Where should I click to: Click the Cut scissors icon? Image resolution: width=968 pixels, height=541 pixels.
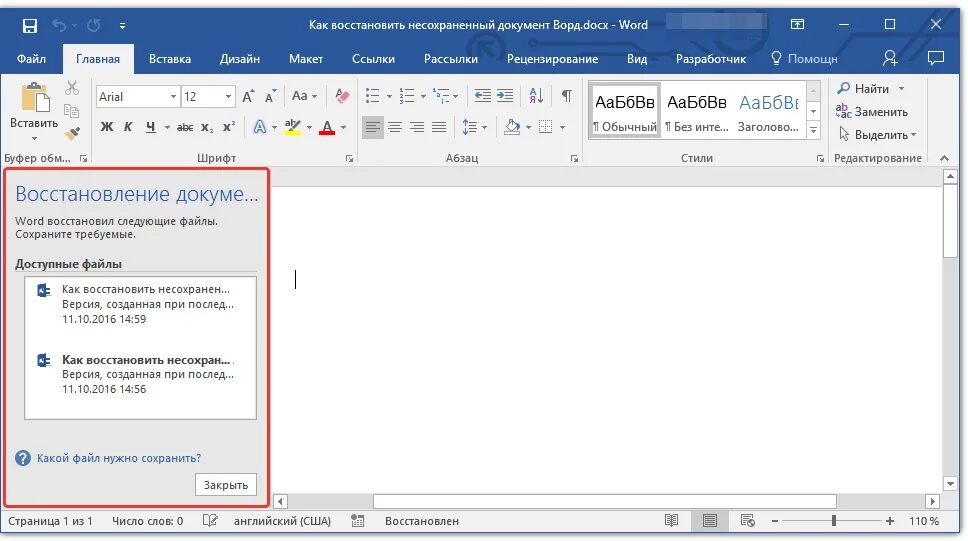click(x=72, y=88)
